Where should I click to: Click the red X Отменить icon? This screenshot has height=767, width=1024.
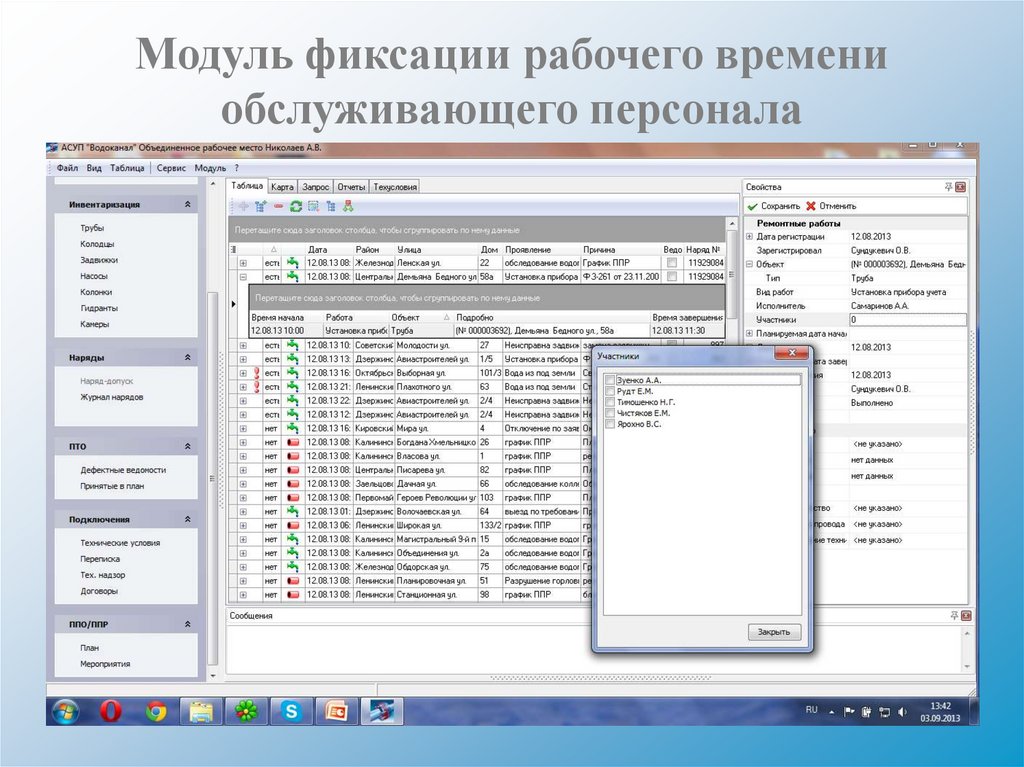(810, 206)
